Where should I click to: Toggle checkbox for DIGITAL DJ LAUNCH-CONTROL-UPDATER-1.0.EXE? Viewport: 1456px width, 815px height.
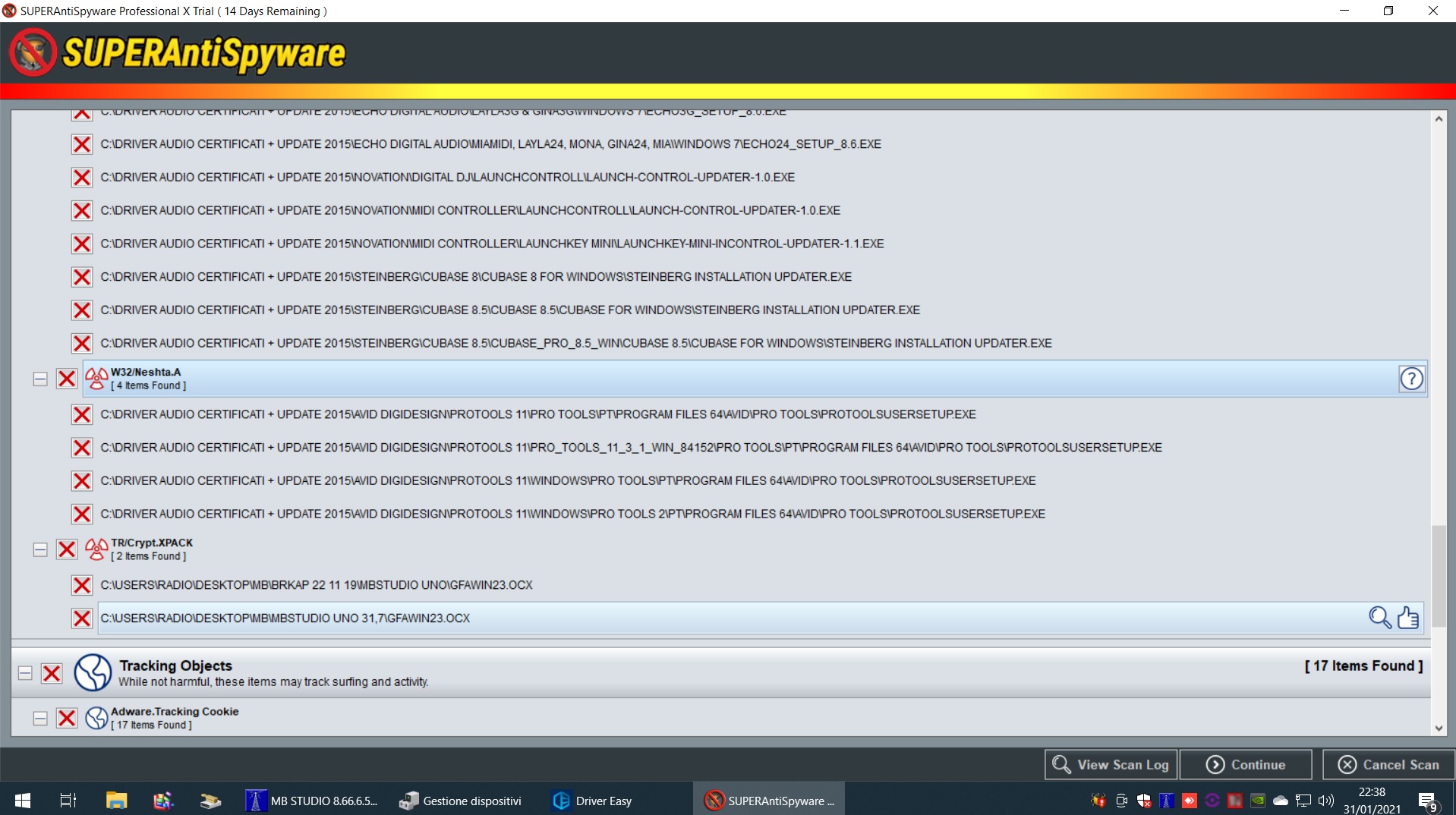[82, 178]
